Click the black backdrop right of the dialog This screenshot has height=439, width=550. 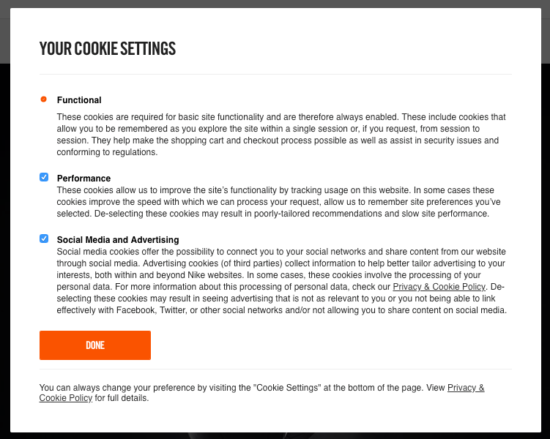[545, 245]
